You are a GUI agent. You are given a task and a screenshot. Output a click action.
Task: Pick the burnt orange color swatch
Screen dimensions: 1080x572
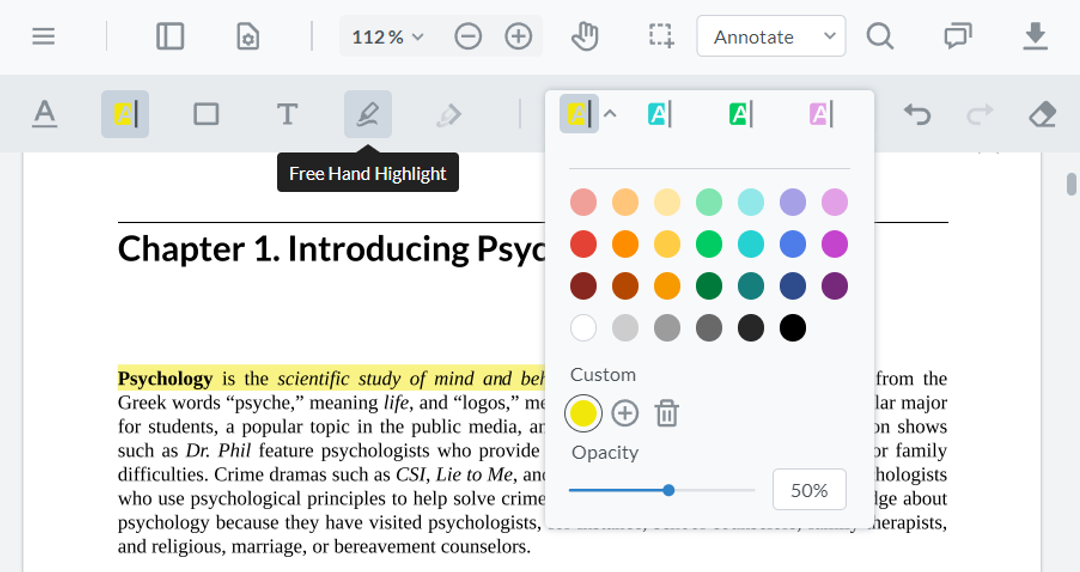coord(625,286)
